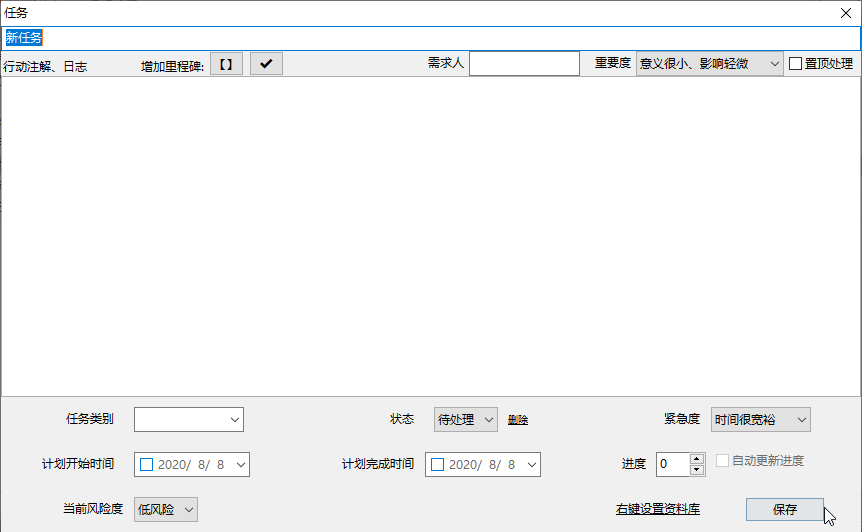Click the bracket milestone button

pyautogui.click(x=226, y=64)
